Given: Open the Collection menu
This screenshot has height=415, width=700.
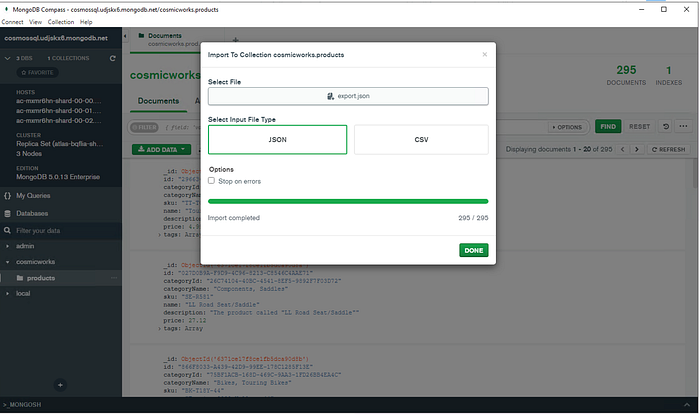Looking at the screenshot, I should tap(61, 22).
